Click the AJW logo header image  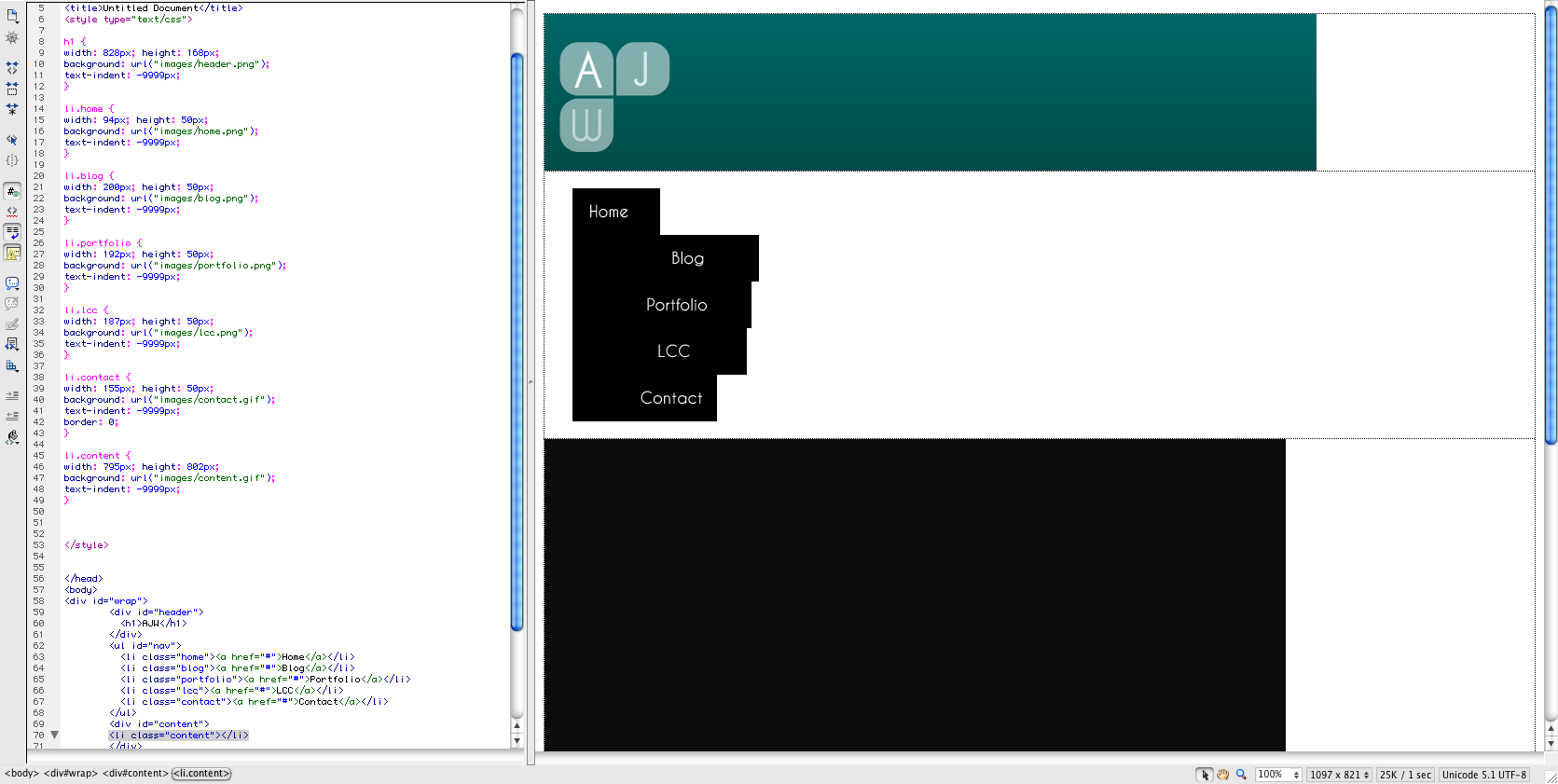931,92
